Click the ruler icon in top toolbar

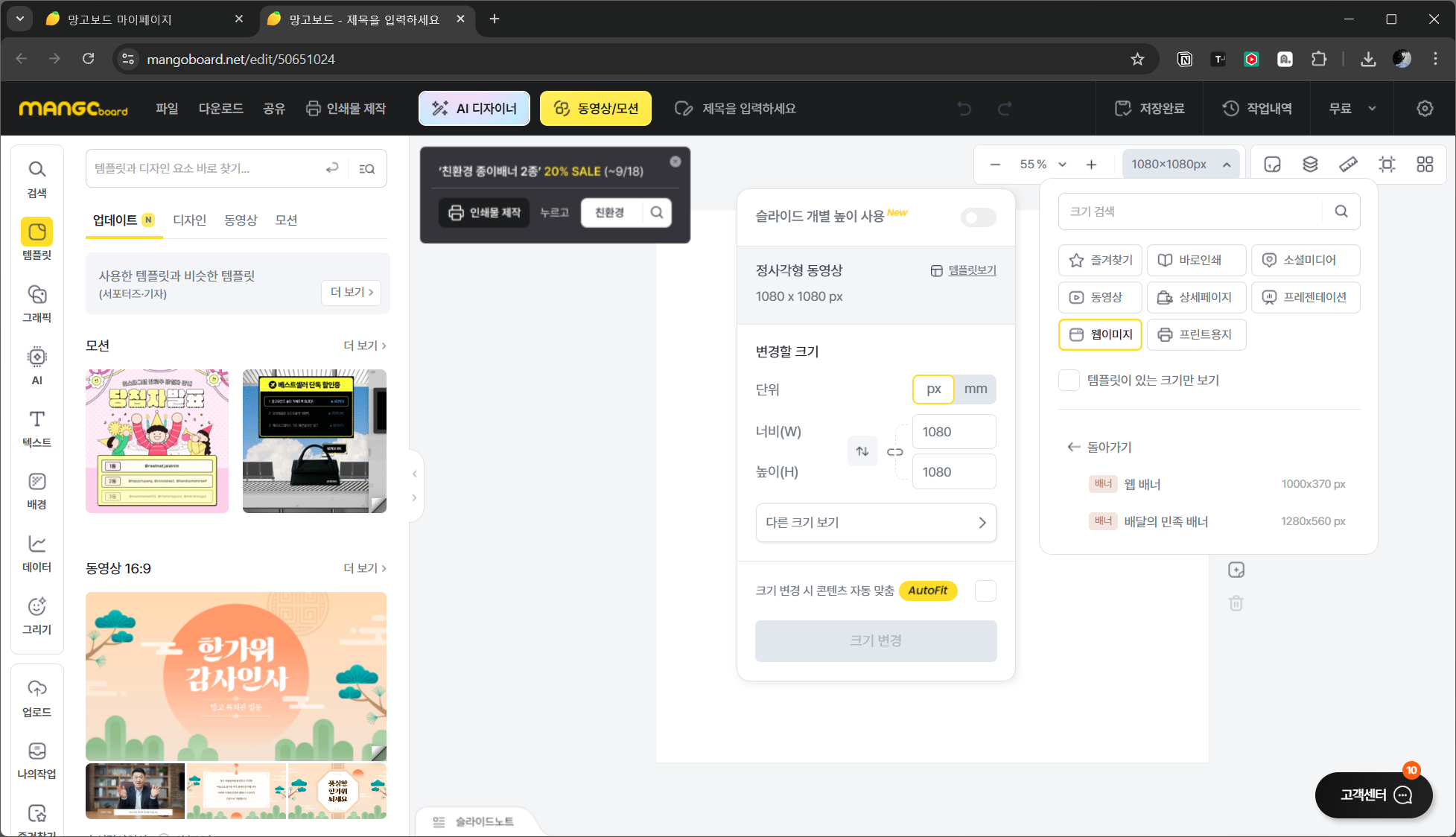point(1348,165)
